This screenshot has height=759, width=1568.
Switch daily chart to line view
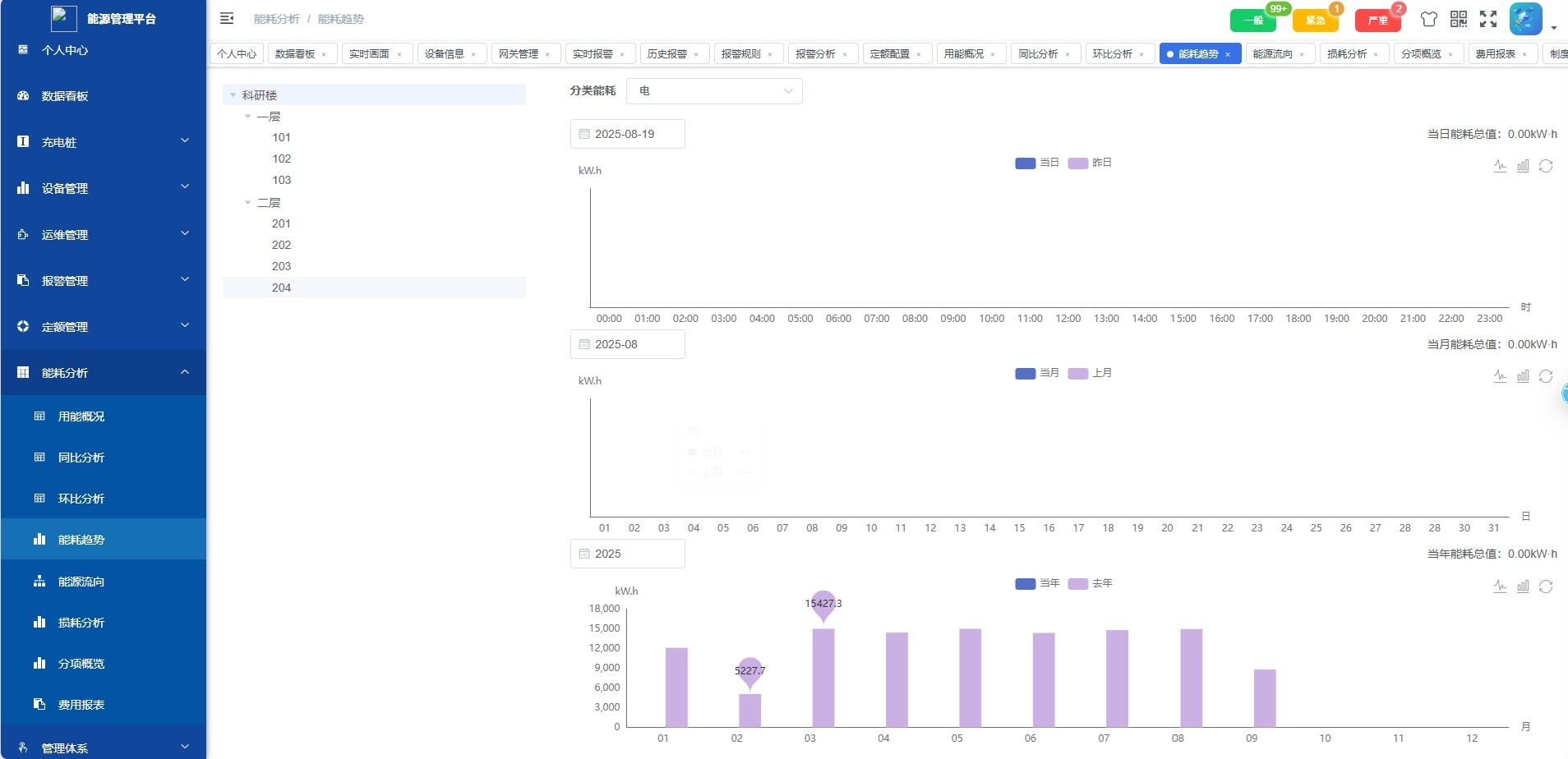(x=1500, y=166)
